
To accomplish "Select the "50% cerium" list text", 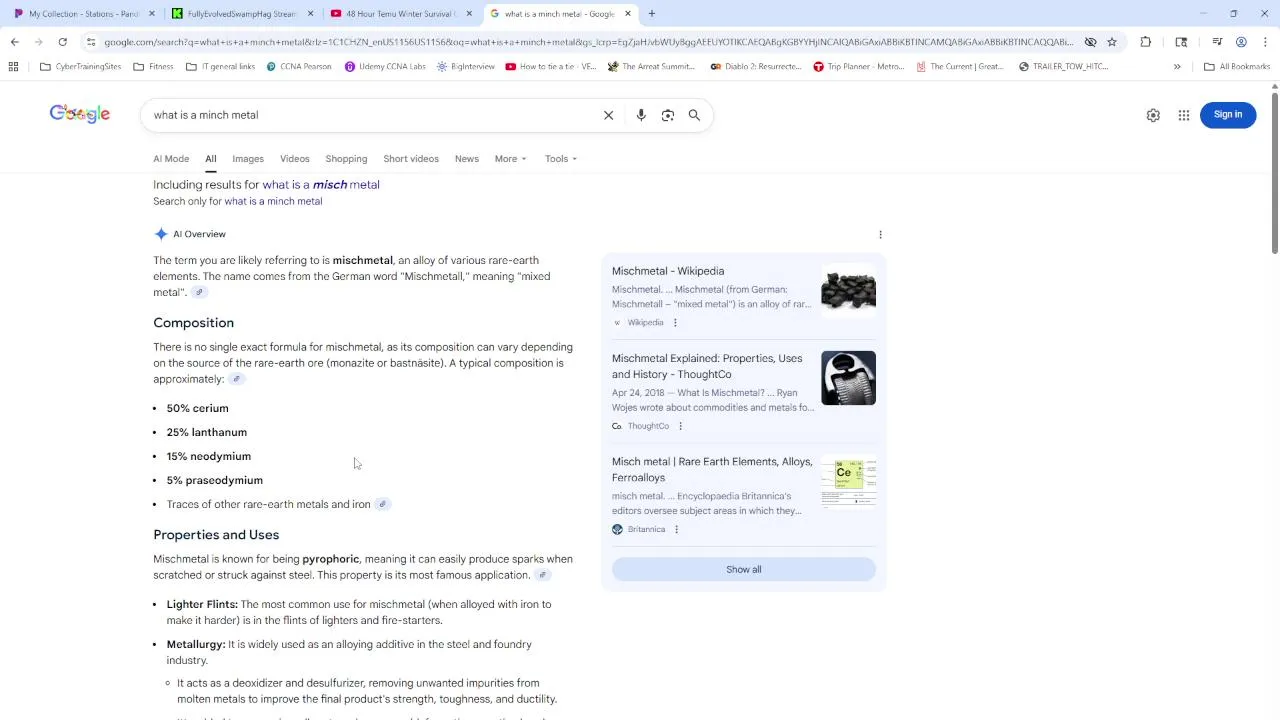I will pos(197,408).
